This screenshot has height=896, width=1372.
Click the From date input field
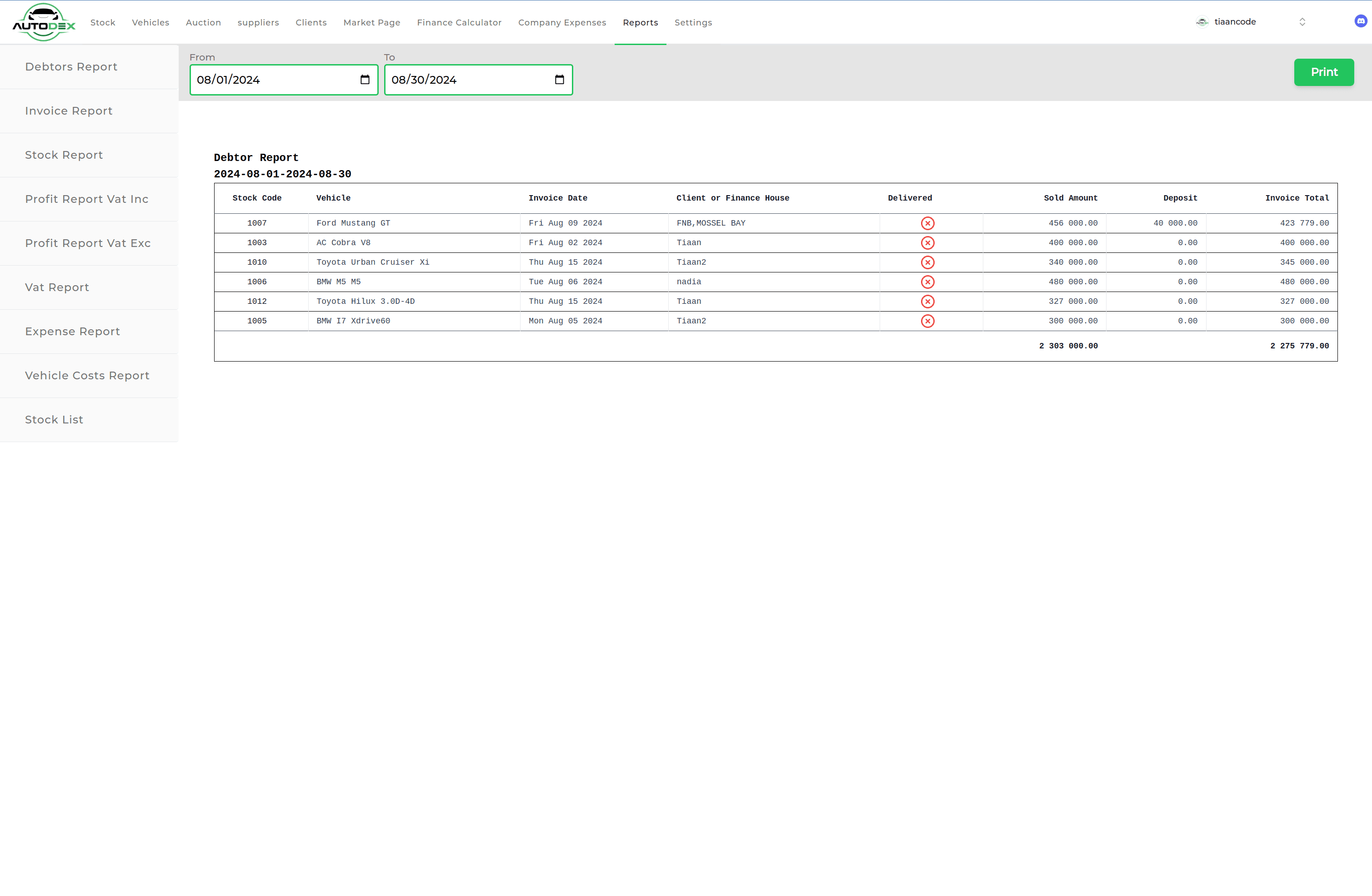[284, 80]
